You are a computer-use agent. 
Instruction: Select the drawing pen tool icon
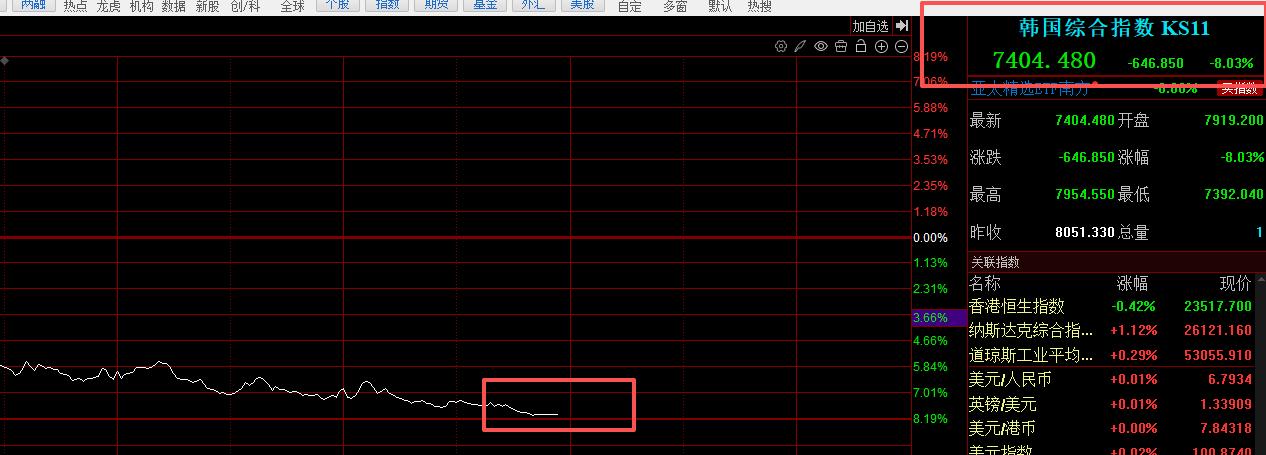(800, 46)
